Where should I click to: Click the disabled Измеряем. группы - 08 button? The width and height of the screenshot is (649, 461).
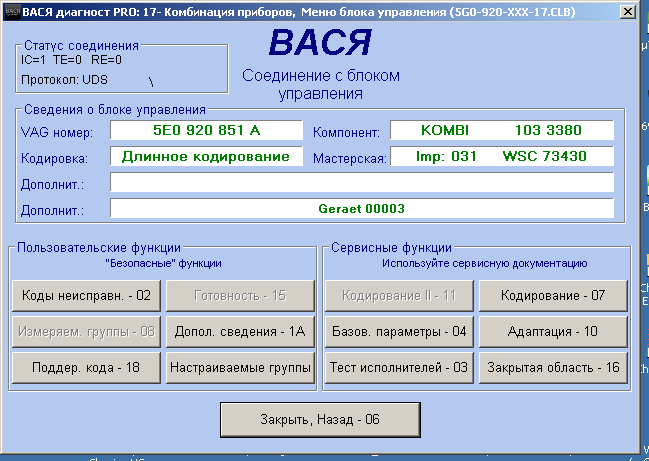pos(86,331)
